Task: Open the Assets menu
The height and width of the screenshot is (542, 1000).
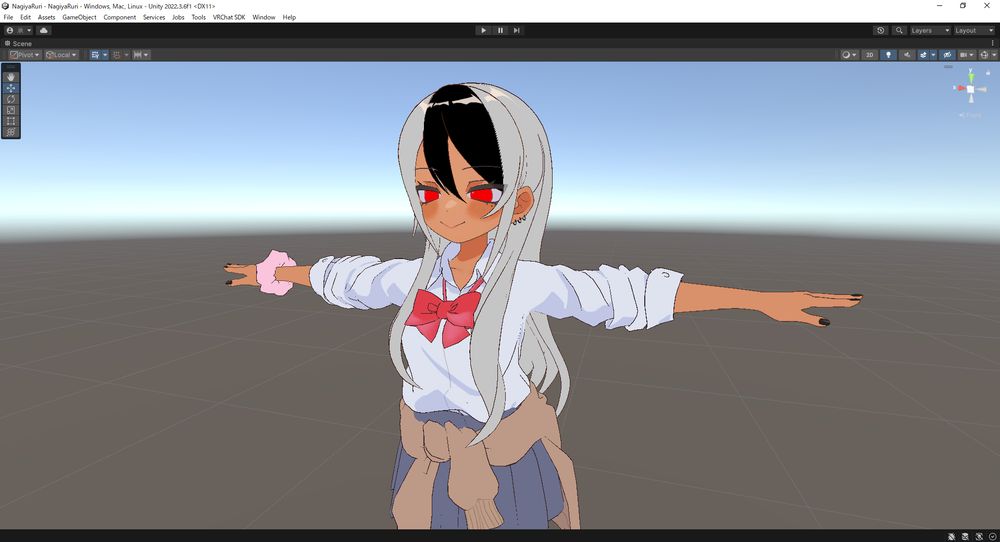Action: coord(47,17)
